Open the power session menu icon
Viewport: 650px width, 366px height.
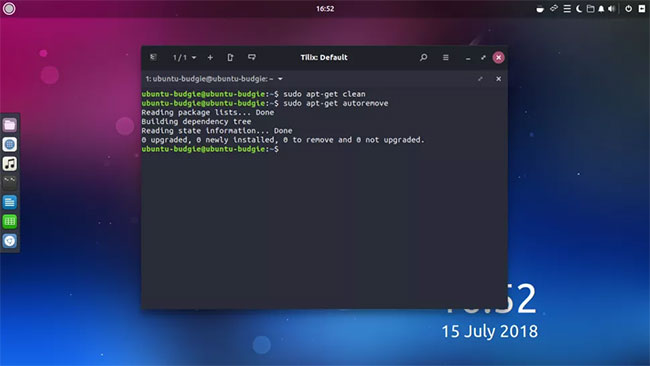(628, 9)
